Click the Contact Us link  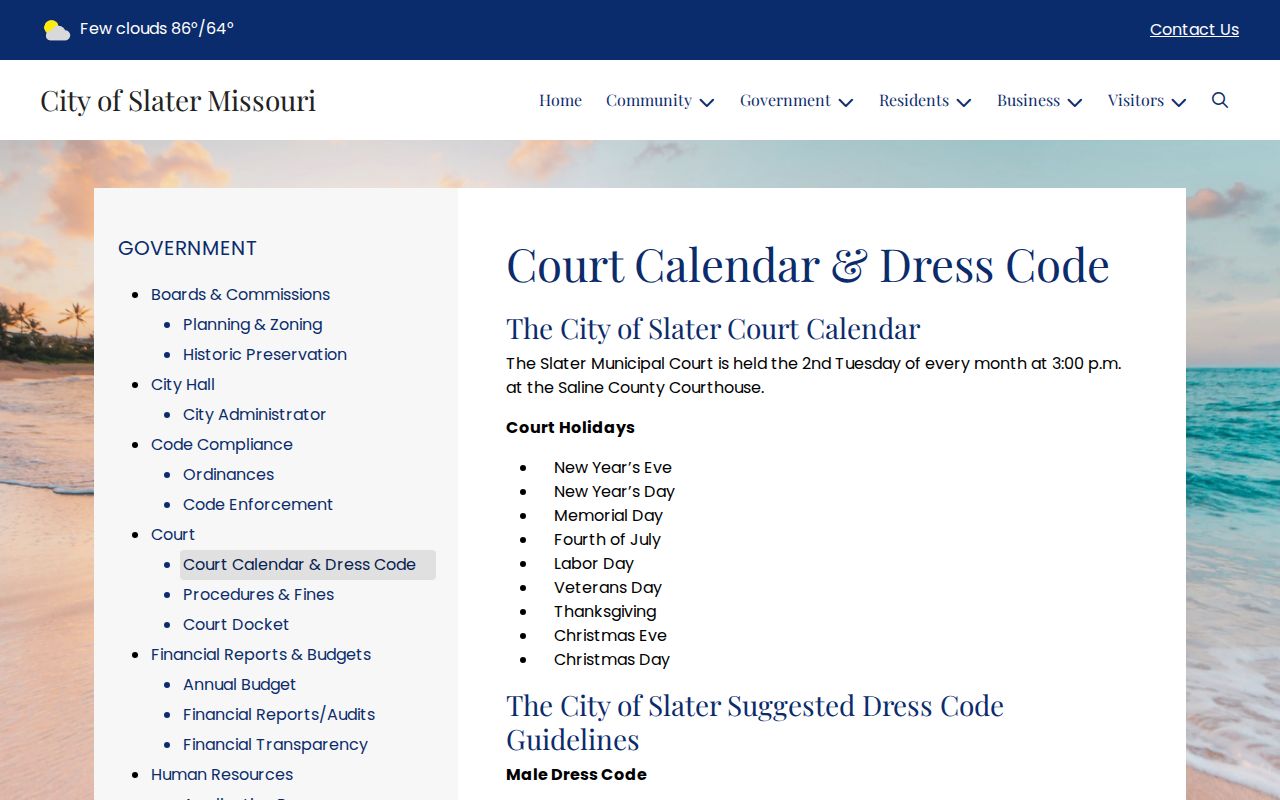[x=1194, y=30]
